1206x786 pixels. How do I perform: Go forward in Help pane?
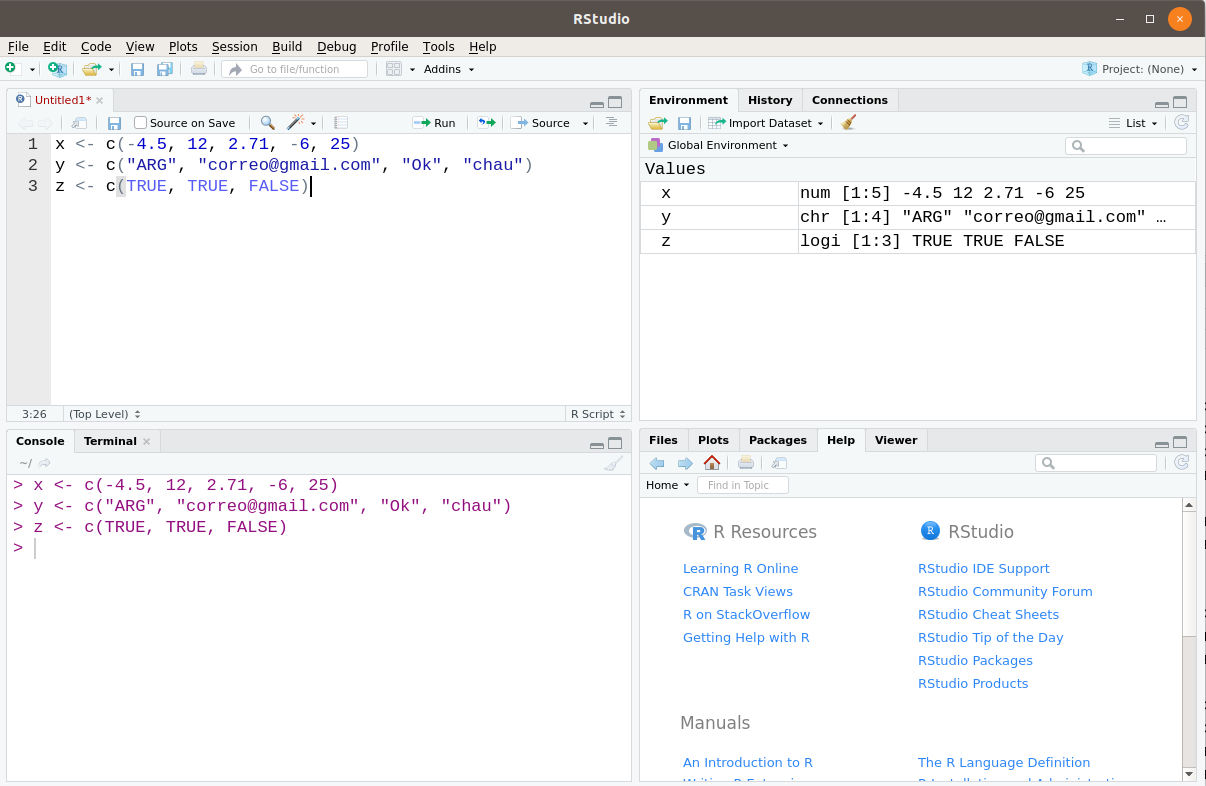(685, 463)
